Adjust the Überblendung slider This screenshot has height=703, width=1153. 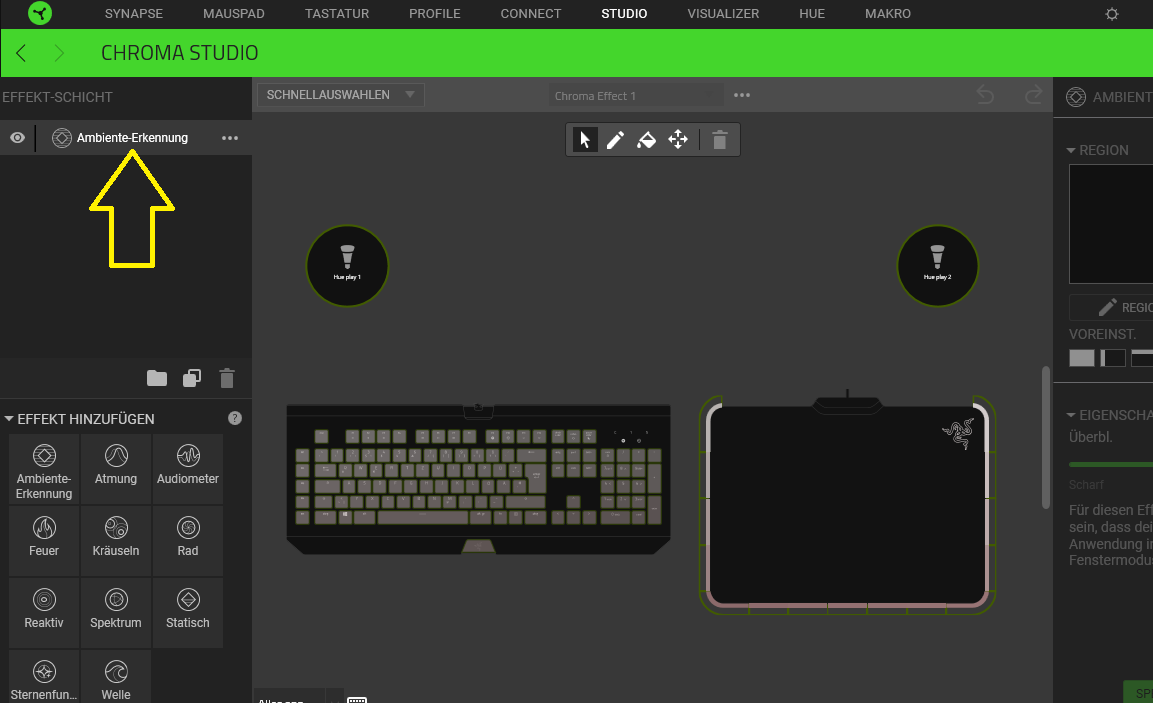coord(1111,464)
